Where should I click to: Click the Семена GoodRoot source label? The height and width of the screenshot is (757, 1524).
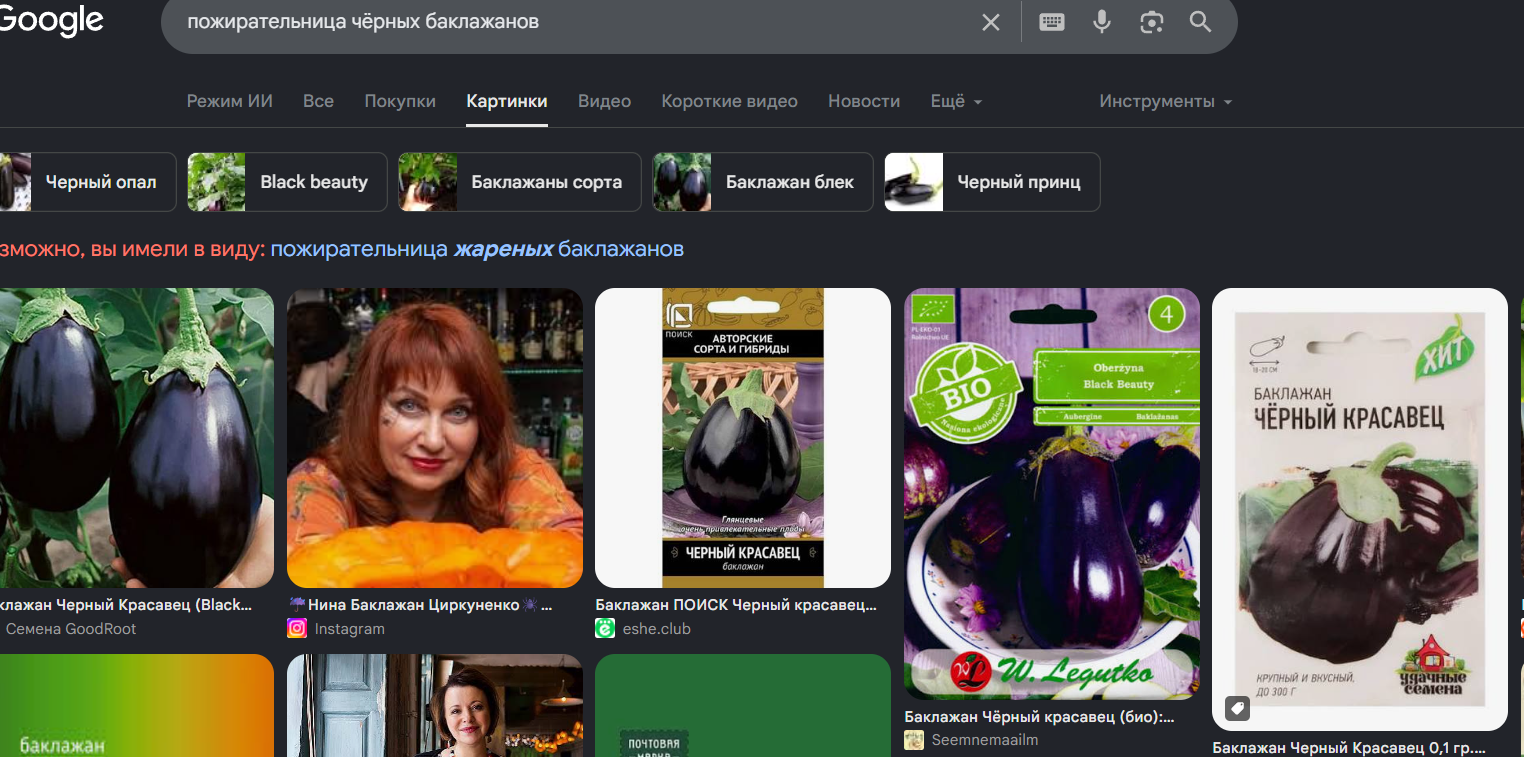(x=71, y=629)
